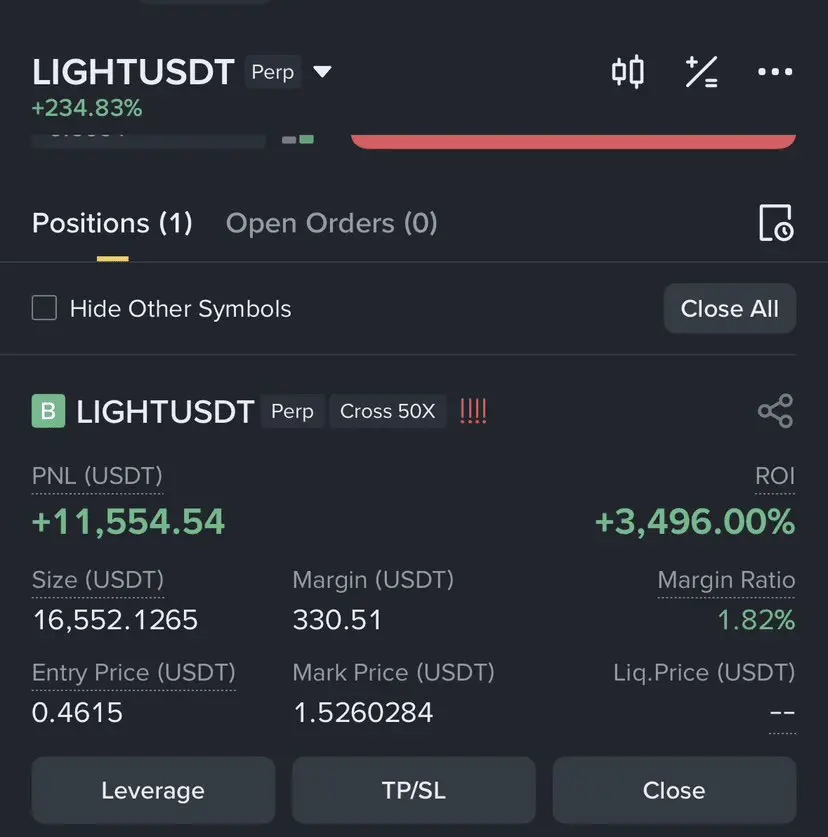This screenshot has height=837, width=828.
Task: Tap the red sell bar
Action: (573, 141)
